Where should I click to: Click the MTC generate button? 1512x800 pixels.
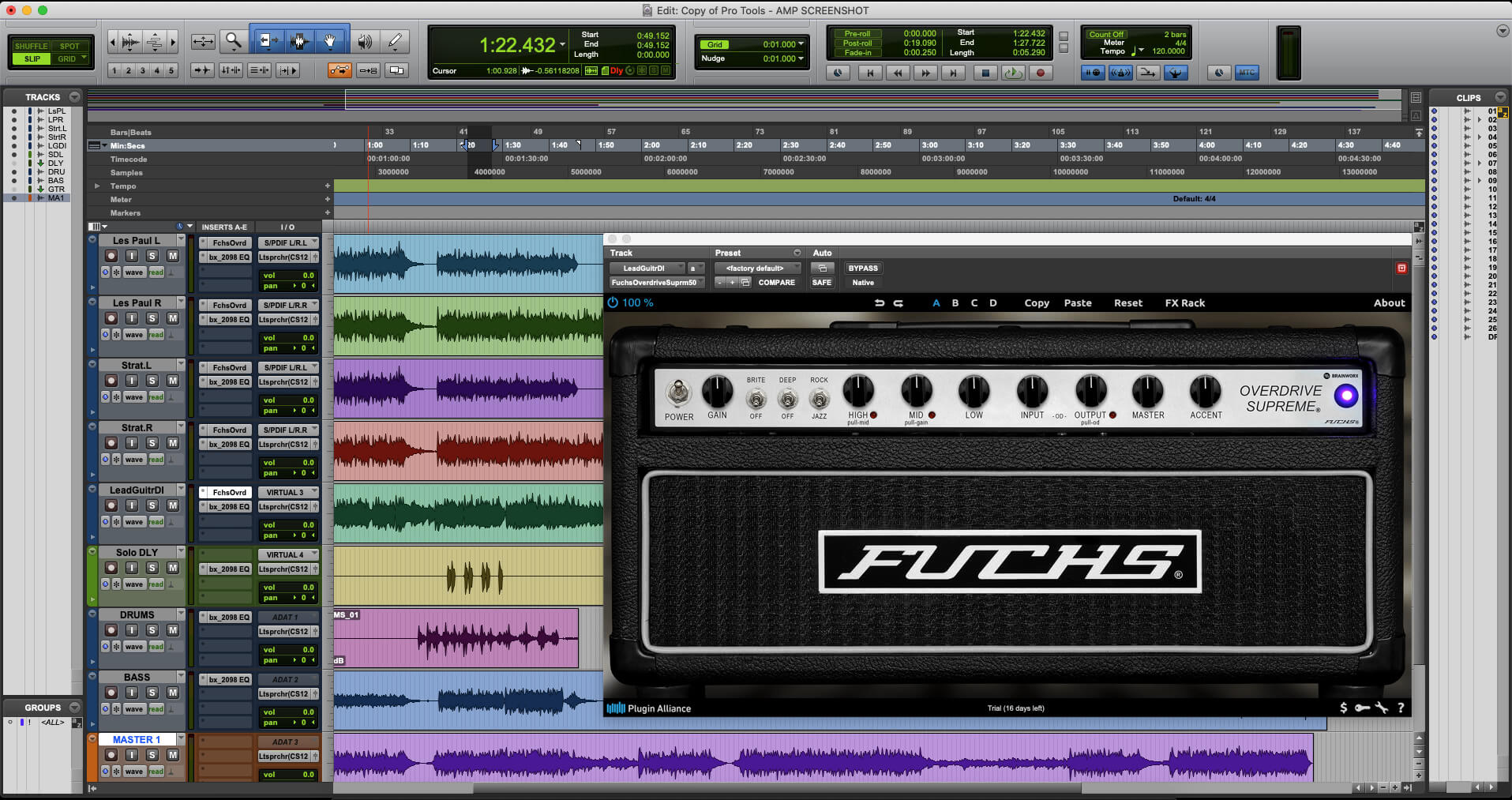[1247, 73]
